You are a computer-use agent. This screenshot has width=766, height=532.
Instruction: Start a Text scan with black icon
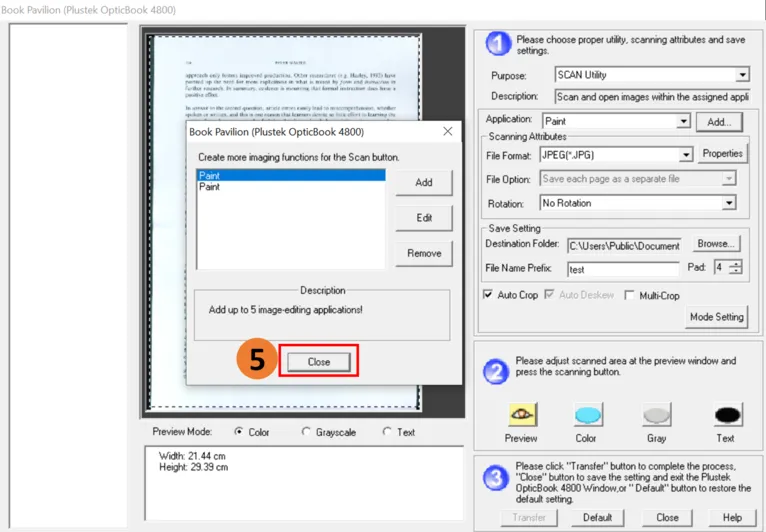click(x=727, y=415)
